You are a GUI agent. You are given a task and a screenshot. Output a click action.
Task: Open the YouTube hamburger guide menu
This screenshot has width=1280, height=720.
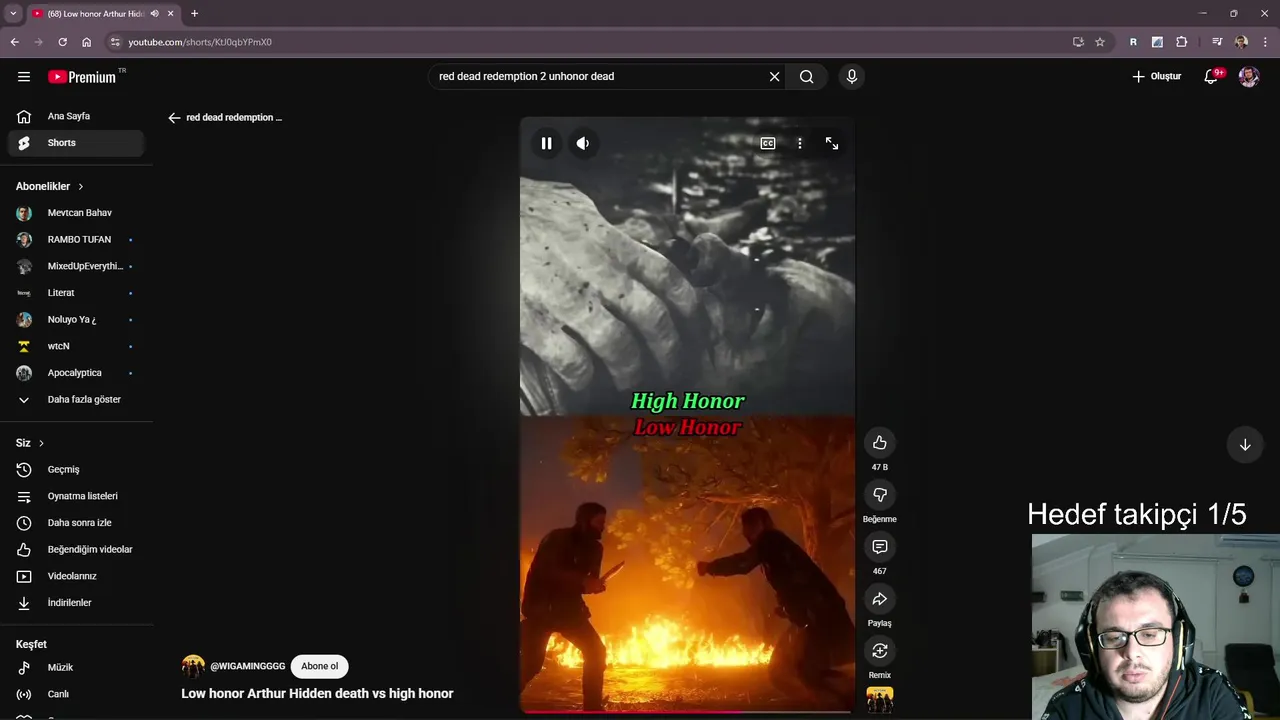coord(24,76)
